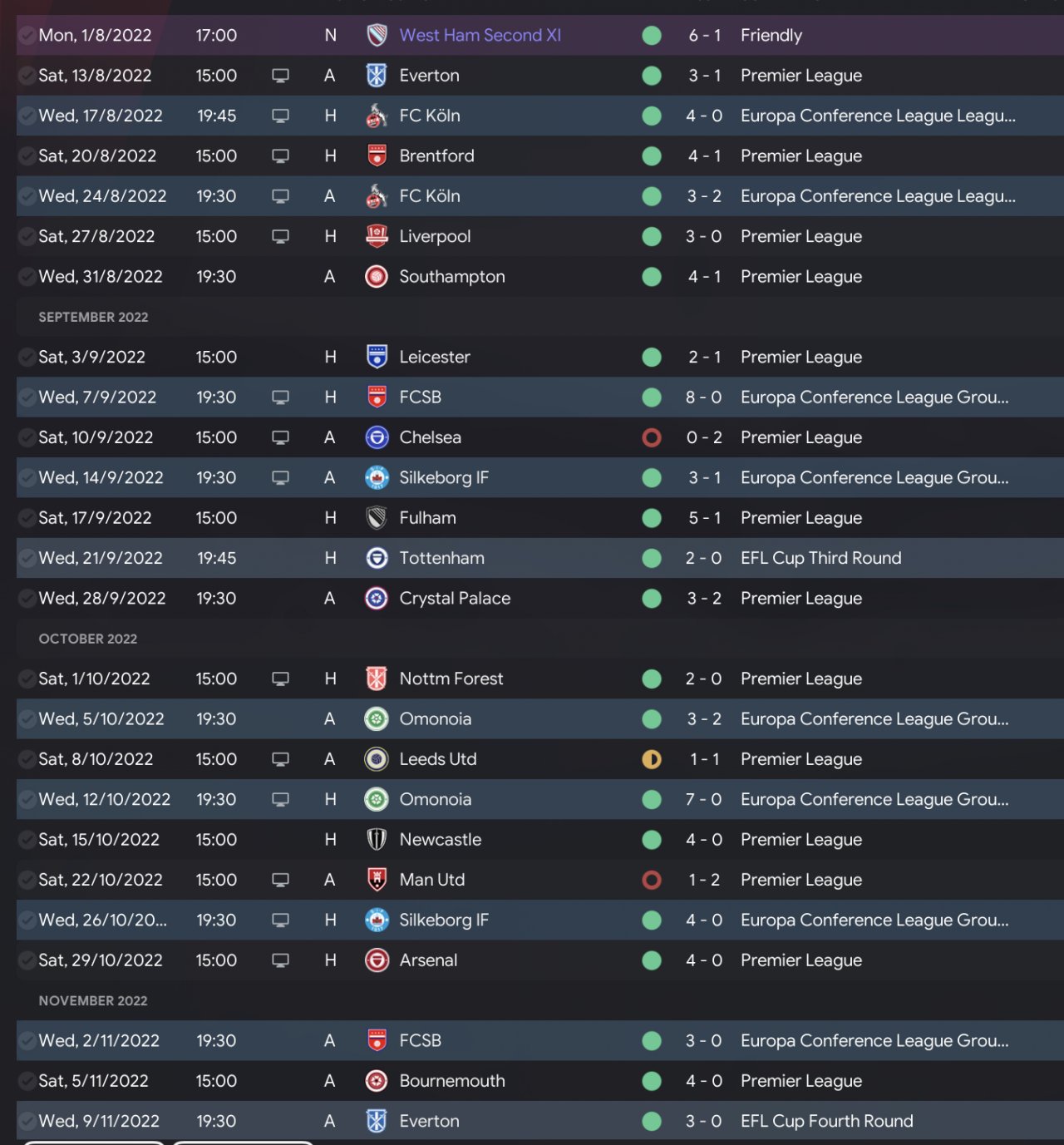1064x1145 pixels.
Task: Click the TV broadcast icon on Arsenal fixture
Action: (281, 960)
